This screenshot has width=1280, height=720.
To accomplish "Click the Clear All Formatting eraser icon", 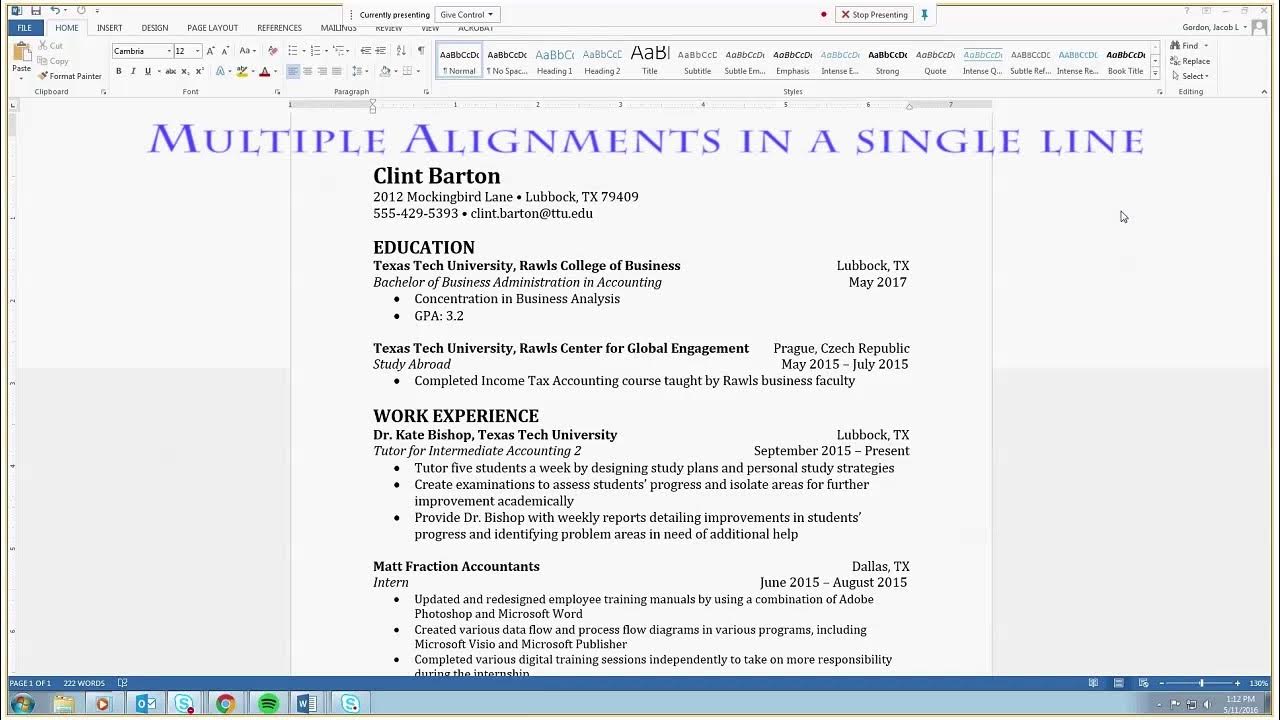I will point(273,51).
